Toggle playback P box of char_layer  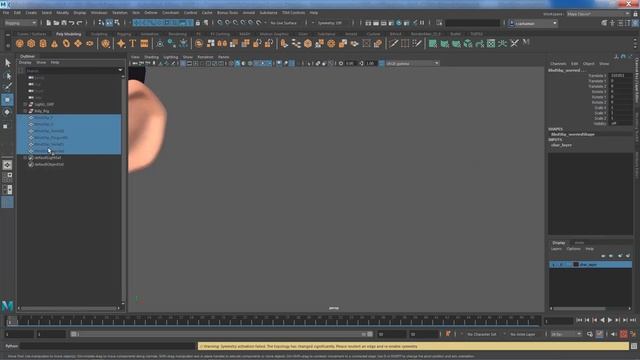pyautogui.click(x=561, y=264)
